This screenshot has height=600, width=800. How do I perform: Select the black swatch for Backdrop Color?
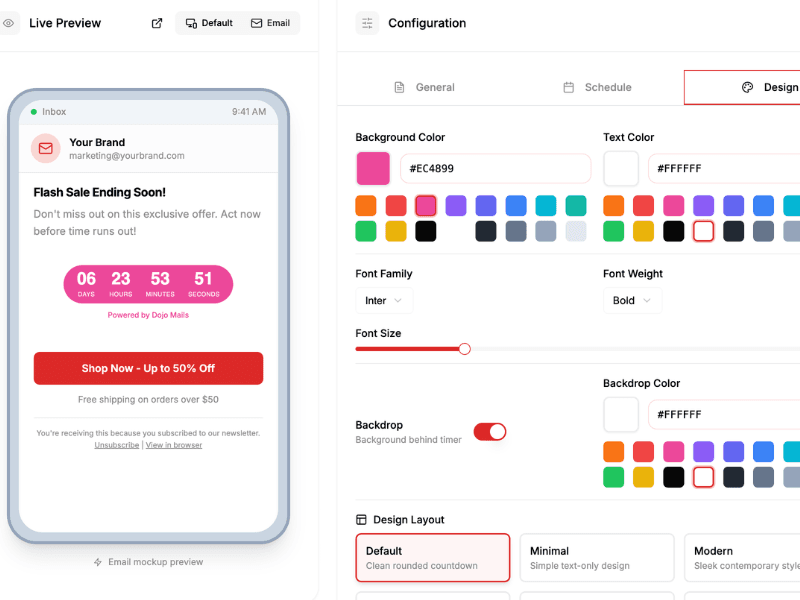pyautogui.click(x=673, y=477)
